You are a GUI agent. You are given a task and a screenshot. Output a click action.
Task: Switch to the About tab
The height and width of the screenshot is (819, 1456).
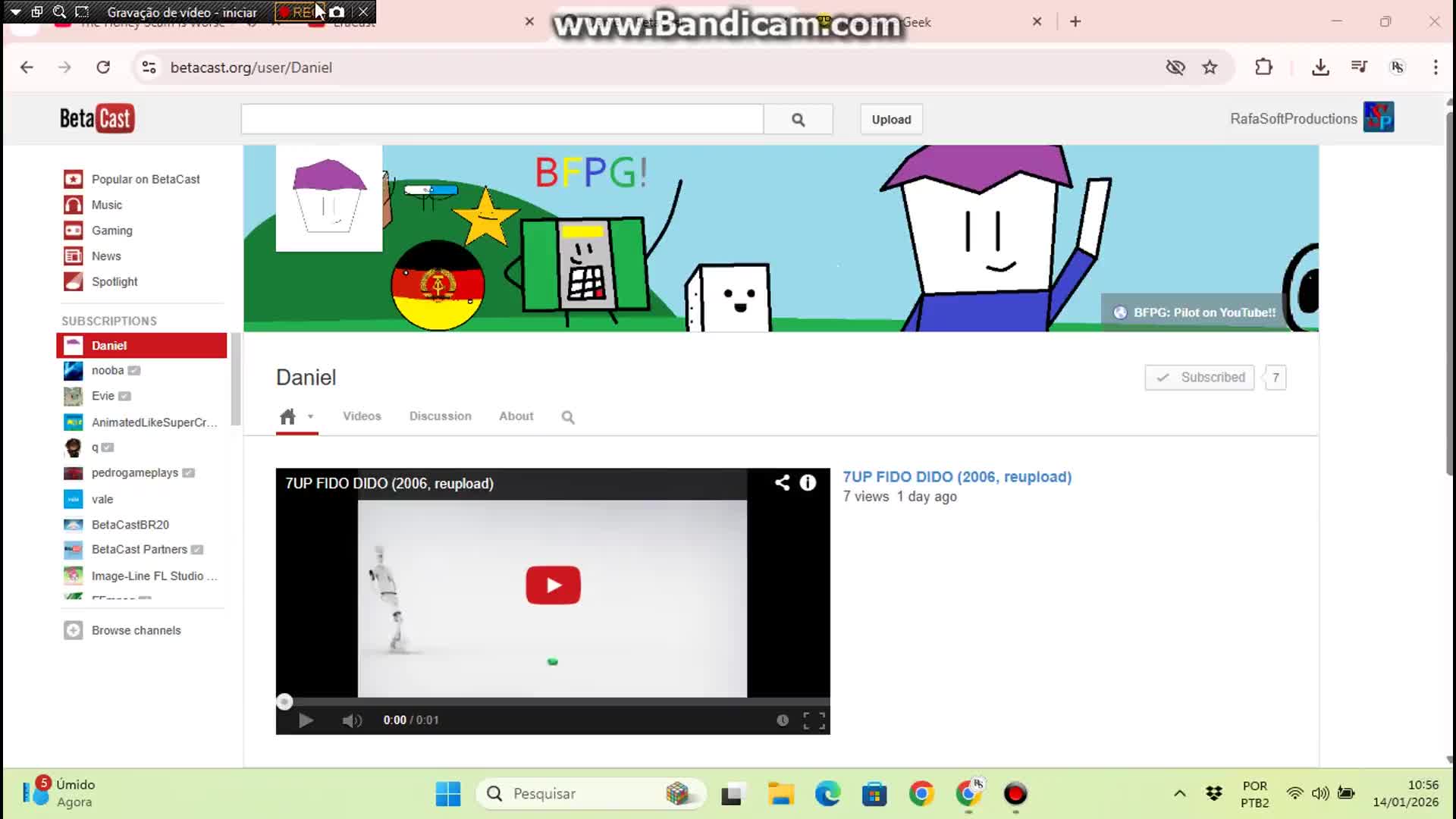[516, 416]
